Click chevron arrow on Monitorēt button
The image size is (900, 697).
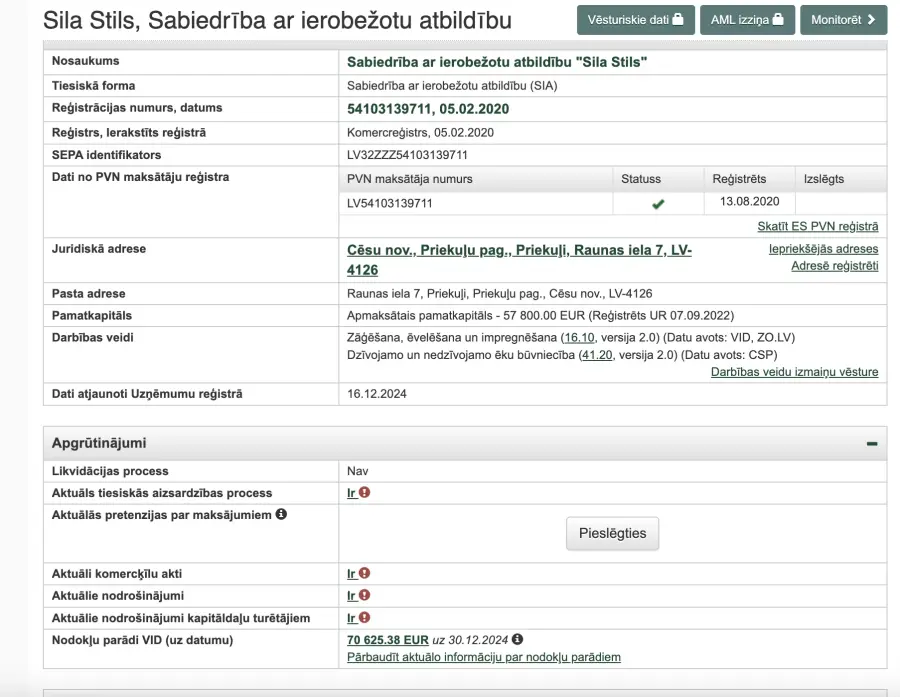coord(871,20)
